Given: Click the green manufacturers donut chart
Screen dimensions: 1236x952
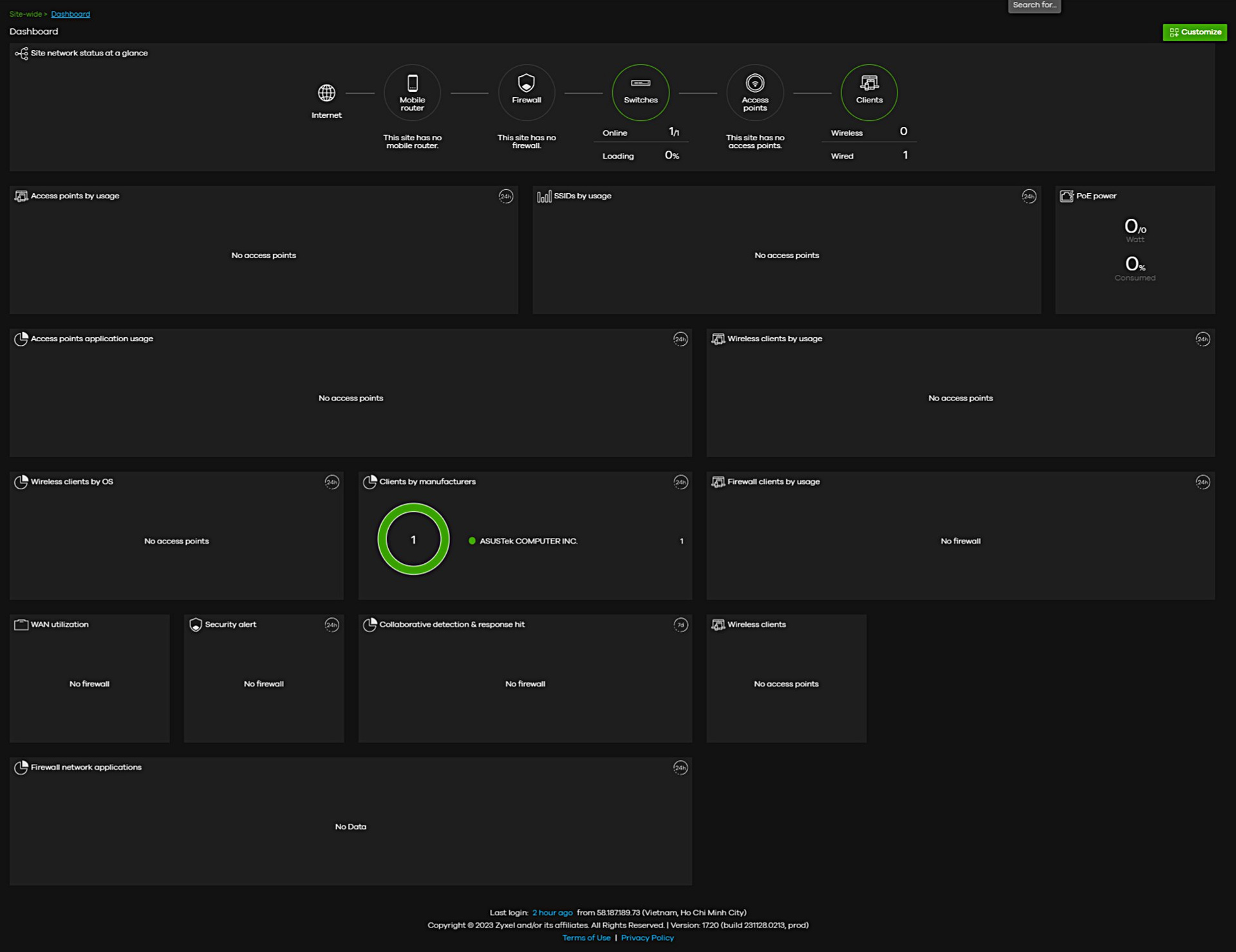Looking at the screenshot, I should click(413, 539).
